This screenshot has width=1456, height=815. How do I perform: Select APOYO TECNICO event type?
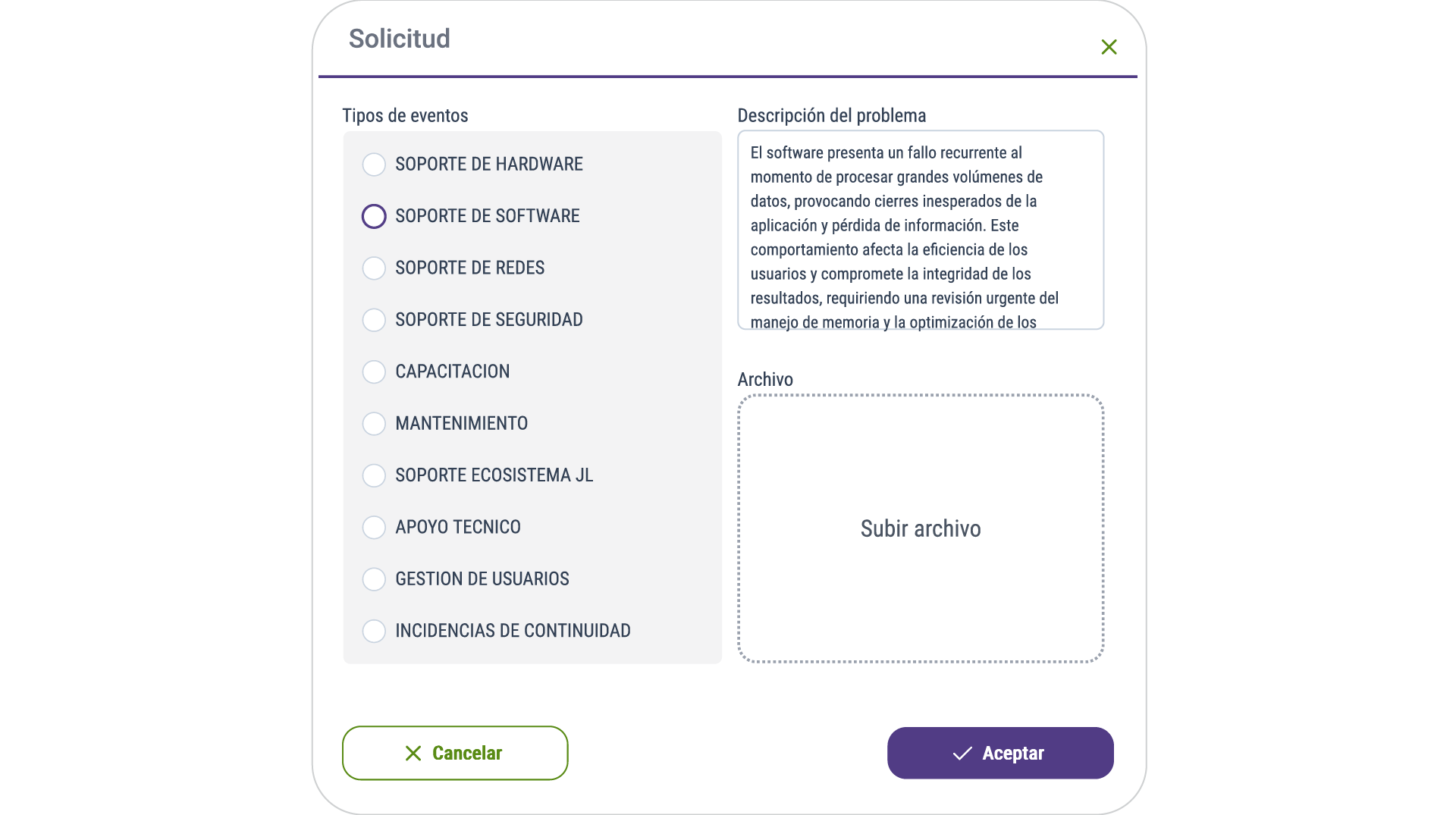(374, 527)
